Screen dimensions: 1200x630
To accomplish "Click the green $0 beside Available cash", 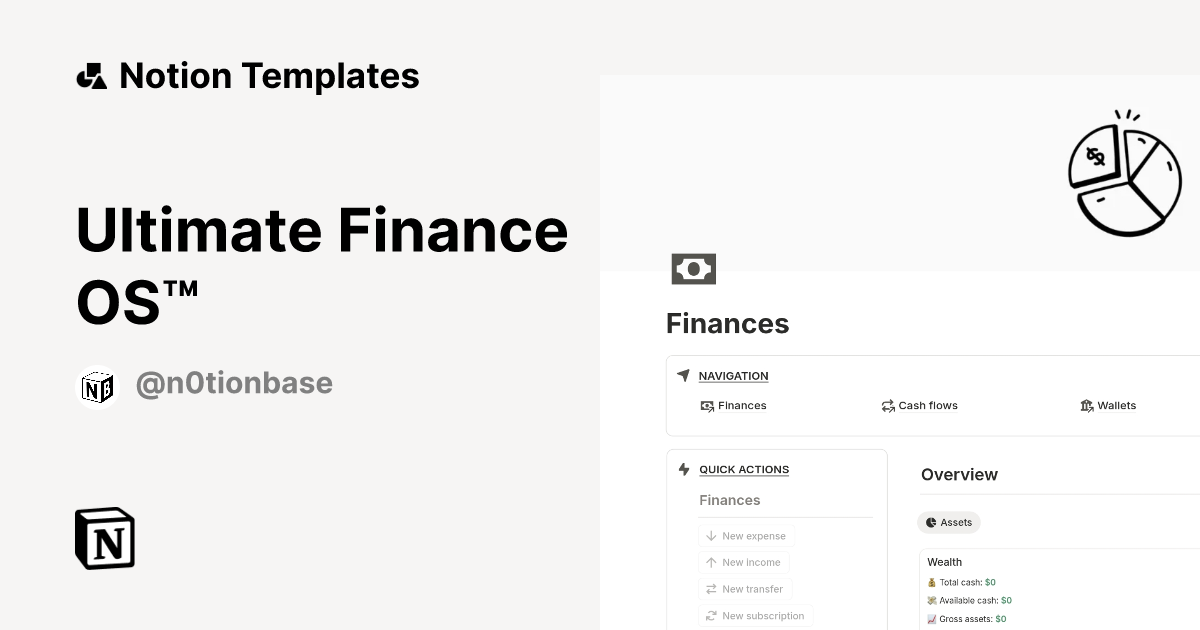I will point(1005,600).
